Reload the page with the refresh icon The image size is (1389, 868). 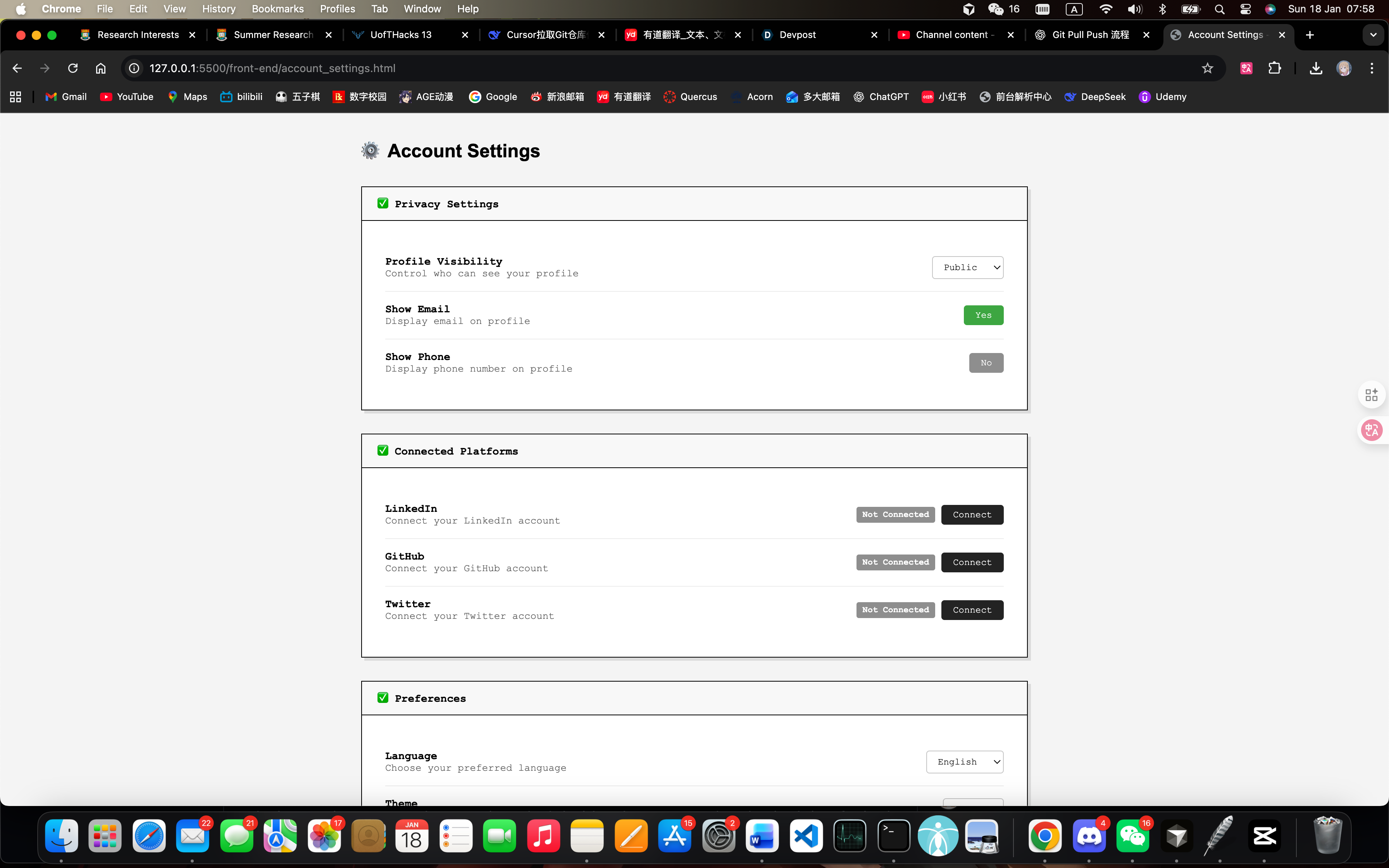coord(73,68)
